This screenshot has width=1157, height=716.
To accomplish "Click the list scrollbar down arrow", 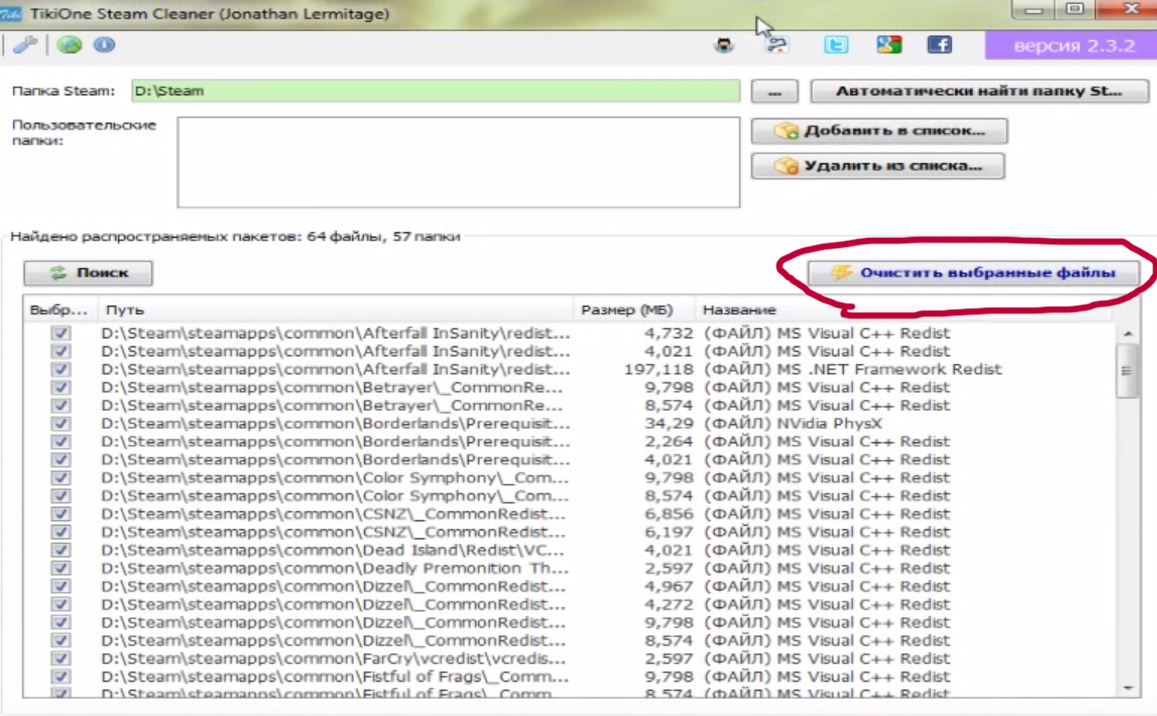I will coord(1127,687).
